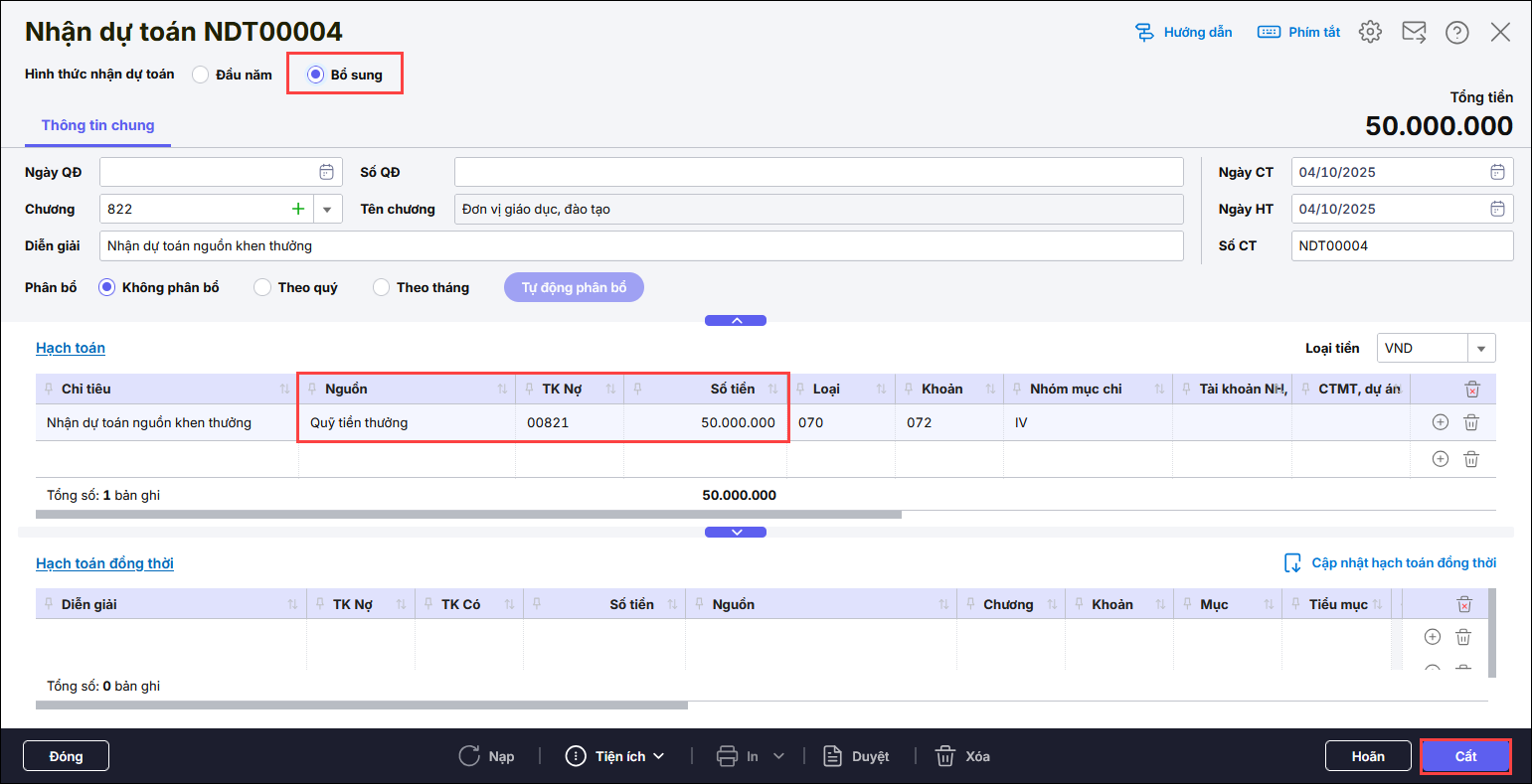Sort by the Nguồn column header
Screen dimensions: 1532x784
pos(502,390)
